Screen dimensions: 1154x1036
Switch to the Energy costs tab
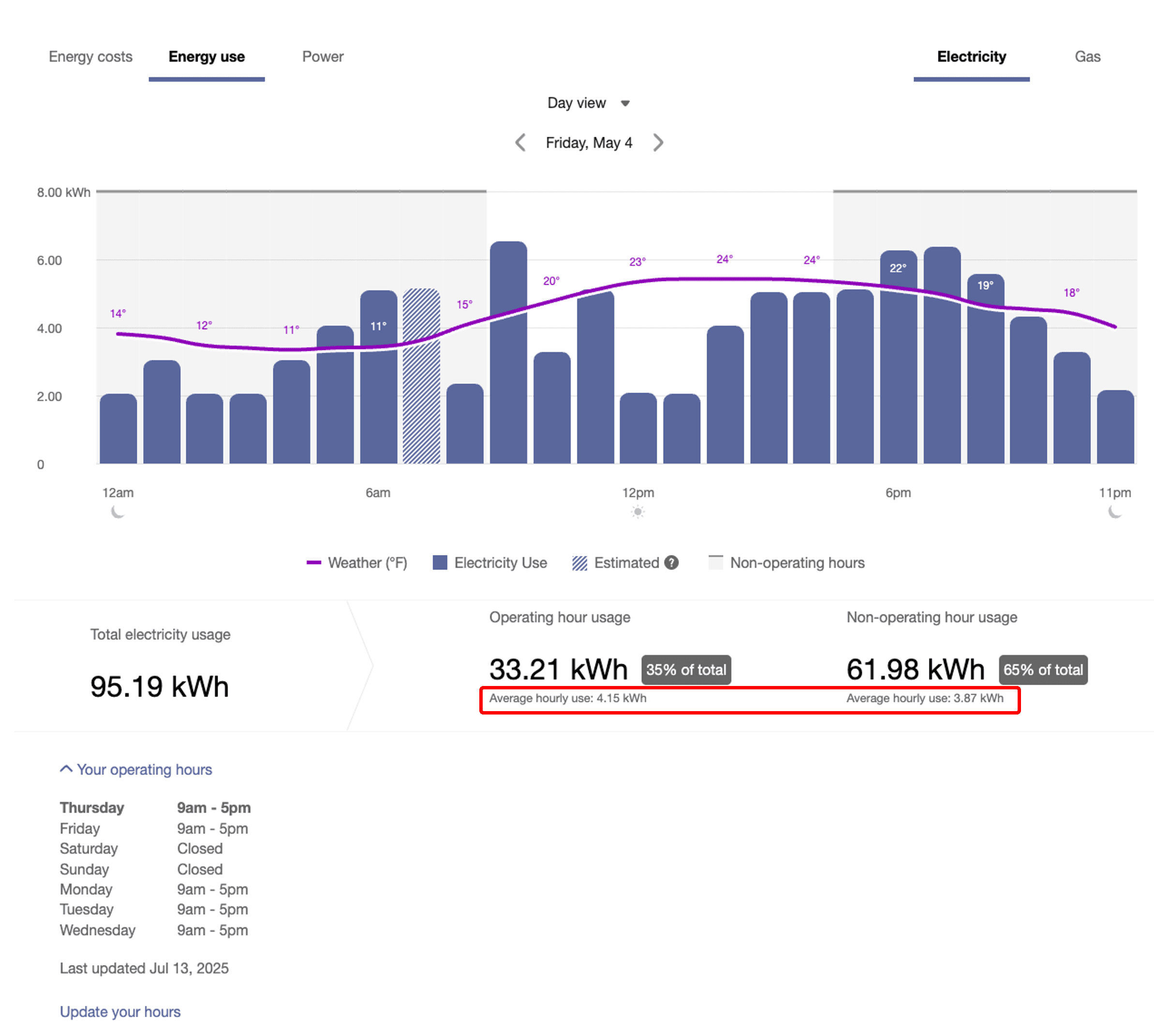pyautogui.click(x=90, y=57)
